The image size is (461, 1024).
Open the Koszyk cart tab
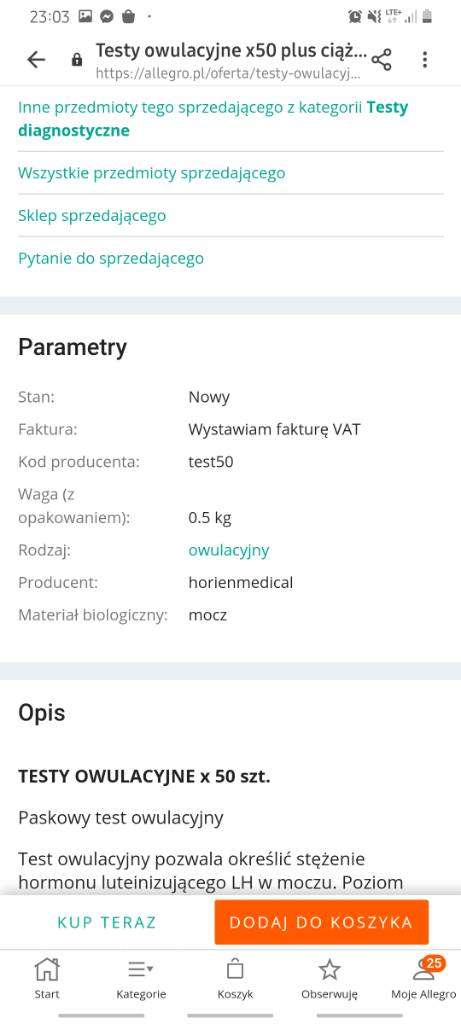point(235,978)
